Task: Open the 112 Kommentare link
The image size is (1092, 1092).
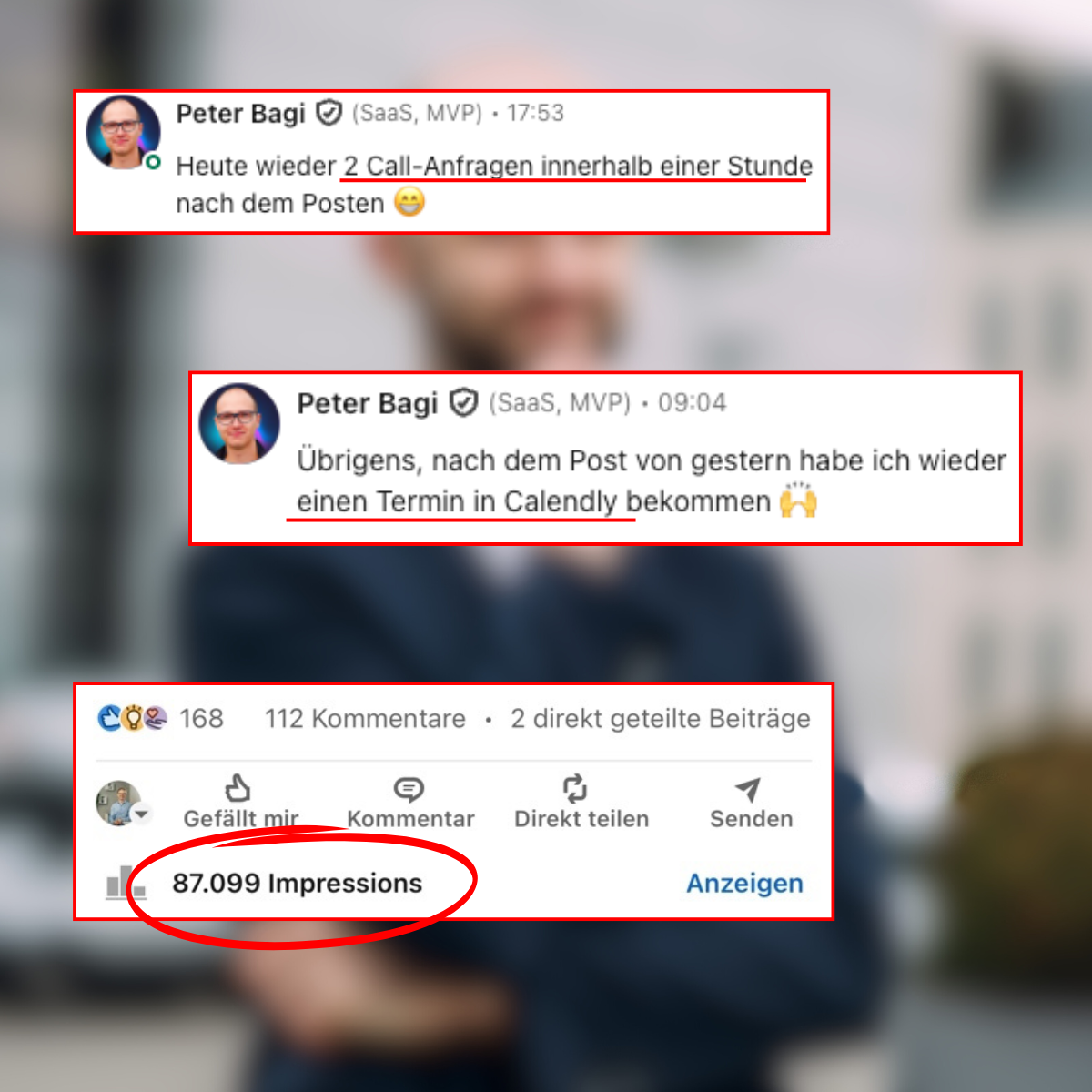Action: click(x=365, y=719)
